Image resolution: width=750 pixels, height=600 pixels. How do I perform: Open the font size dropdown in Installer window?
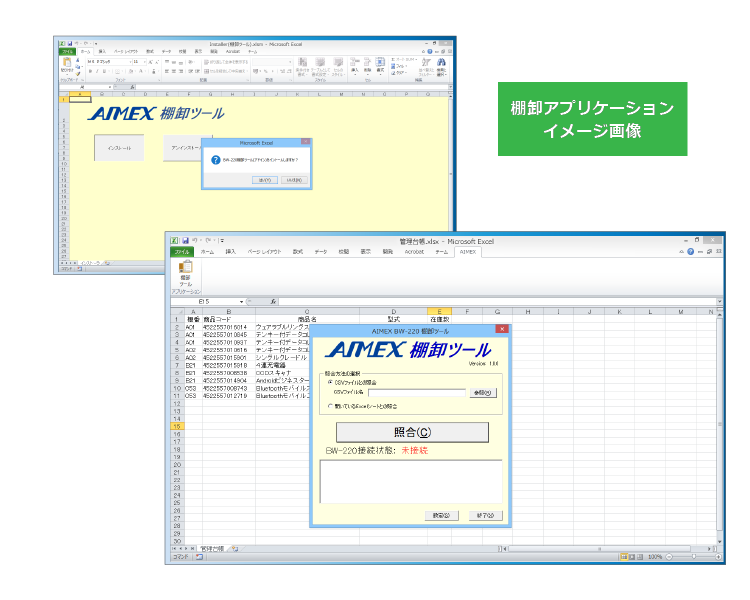click(x=144, y=62)
